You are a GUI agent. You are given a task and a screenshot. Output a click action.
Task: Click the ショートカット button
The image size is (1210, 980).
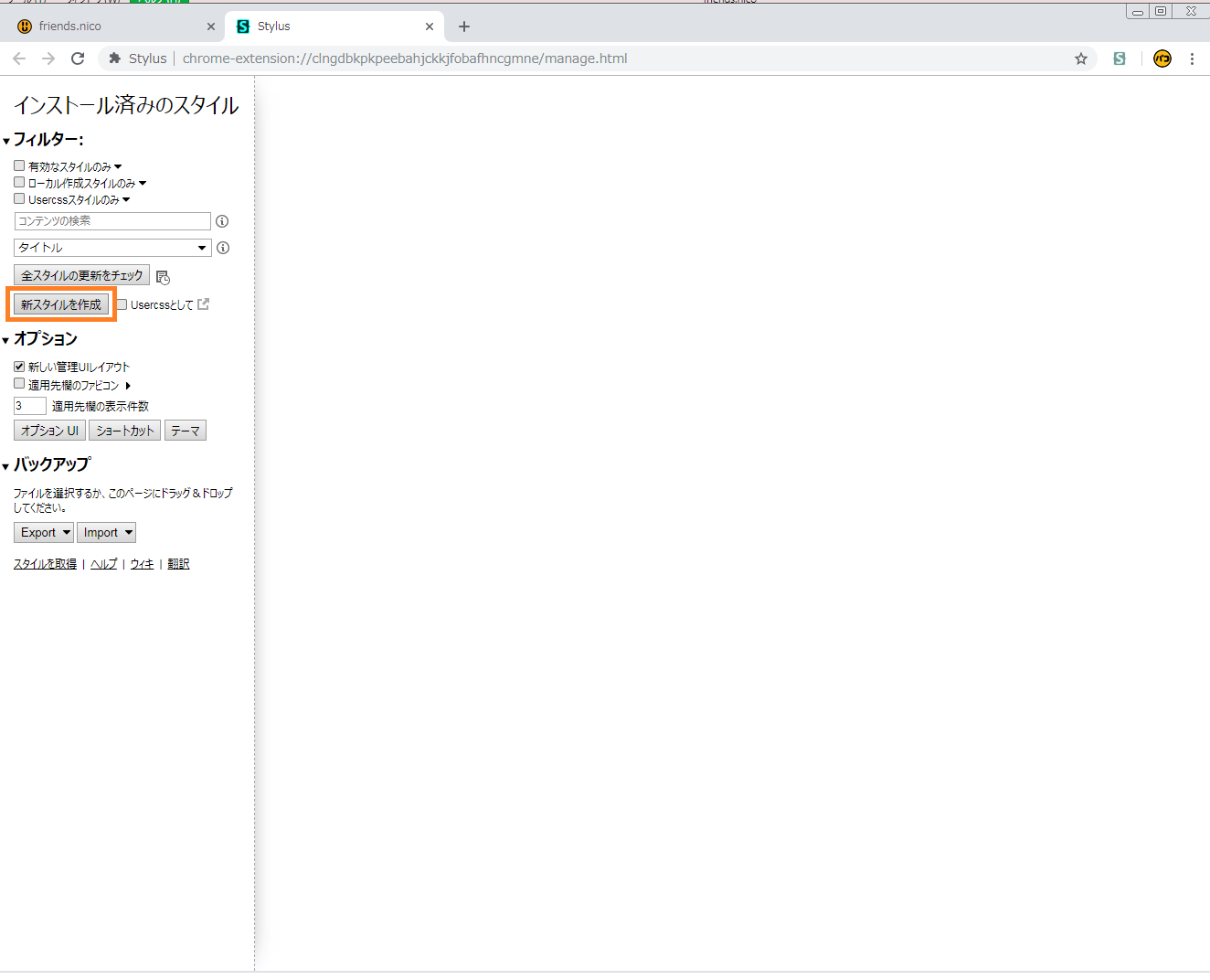125,431
